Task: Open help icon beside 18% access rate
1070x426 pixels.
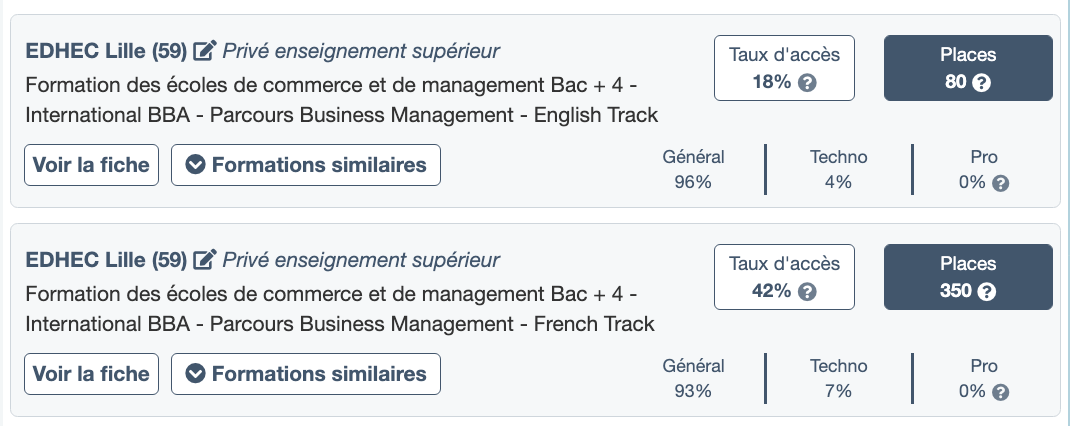Action: coord(808,83)
